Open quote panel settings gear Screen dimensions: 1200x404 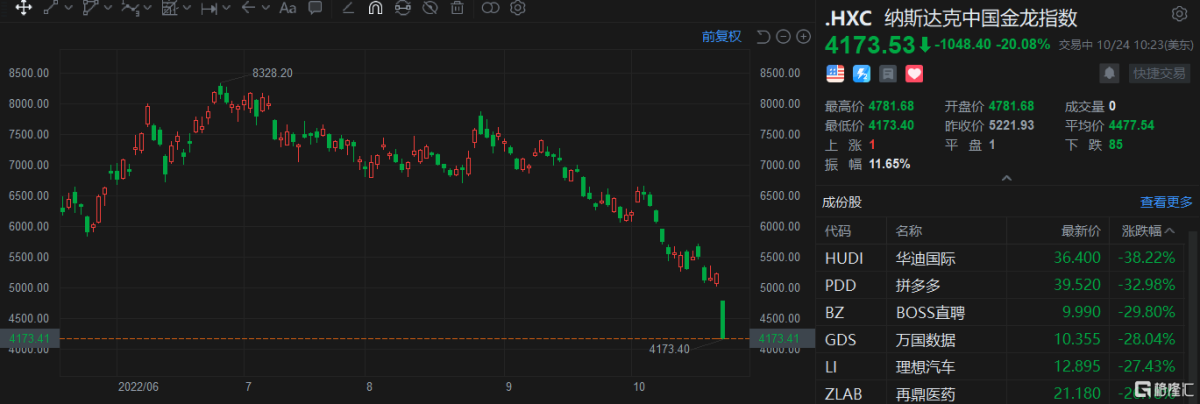pos(1178,16)
